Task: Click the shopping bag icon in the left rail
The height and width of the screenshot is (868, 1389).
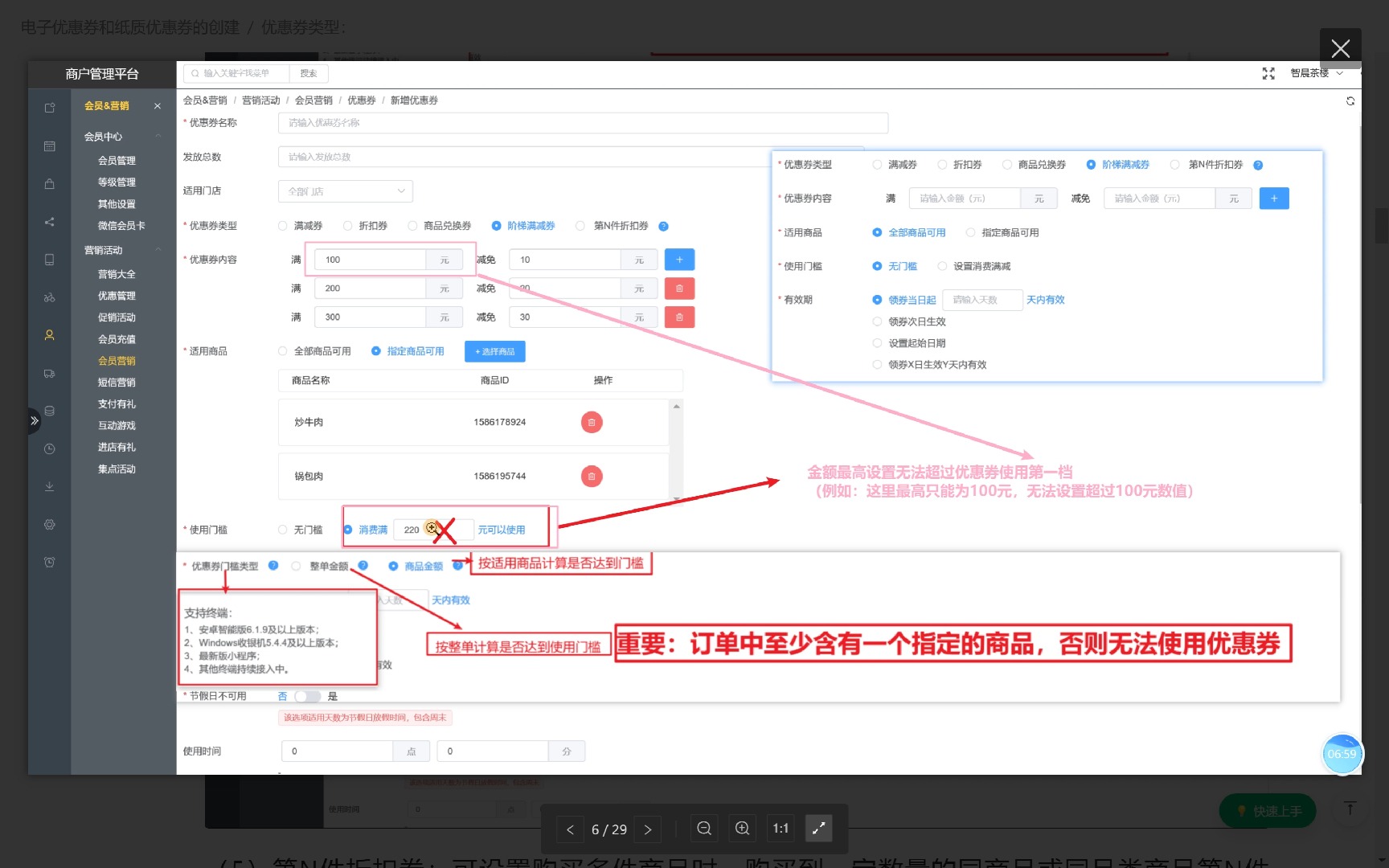Action: 49,184
